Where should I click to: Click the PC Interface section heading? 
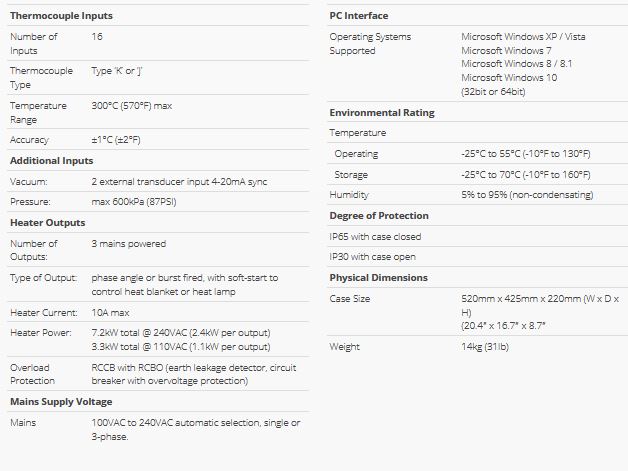click(359, 16)
